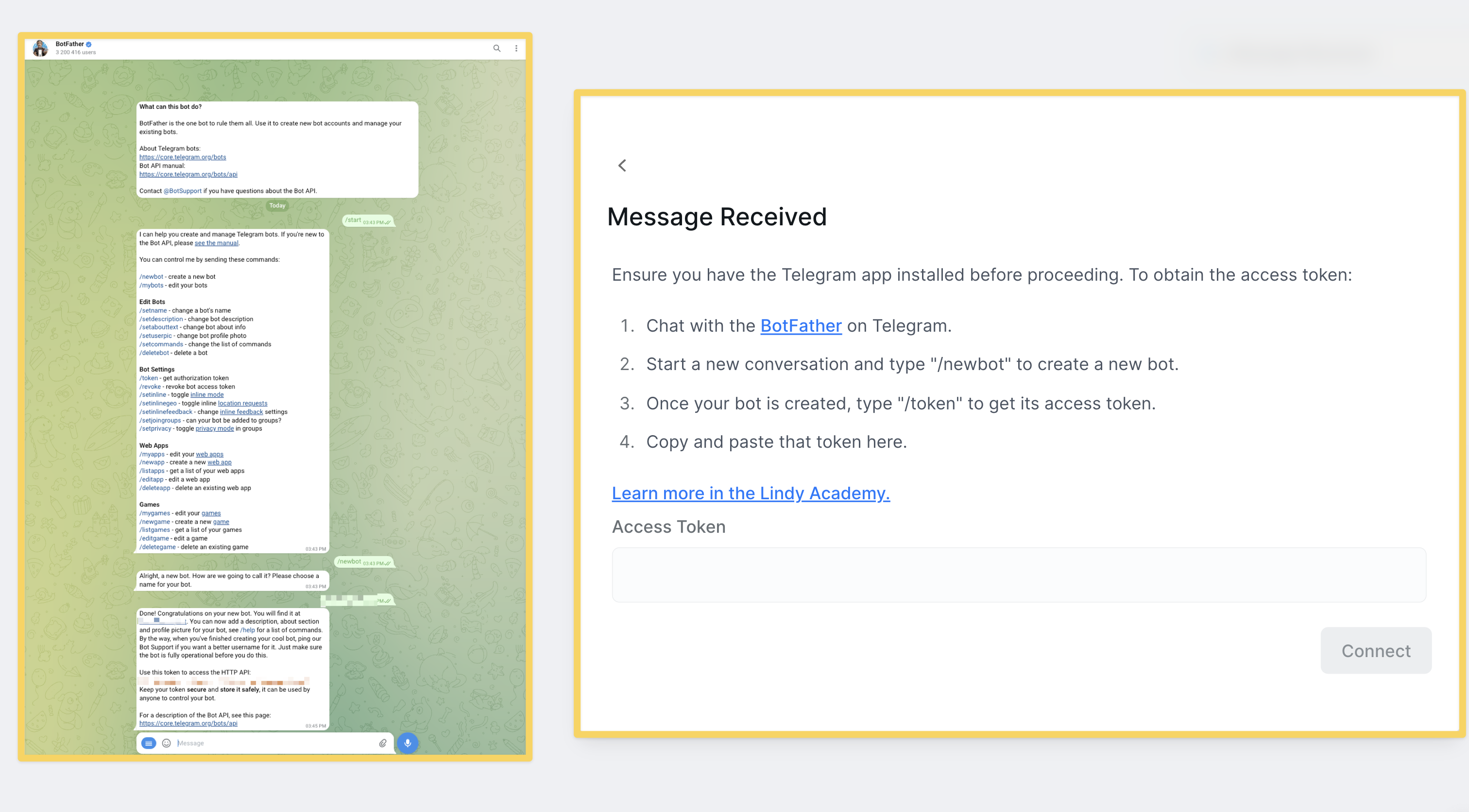Click the Telegram chat search icon
The height and width of the screenshot is (812, 1469).
(496, 49)
